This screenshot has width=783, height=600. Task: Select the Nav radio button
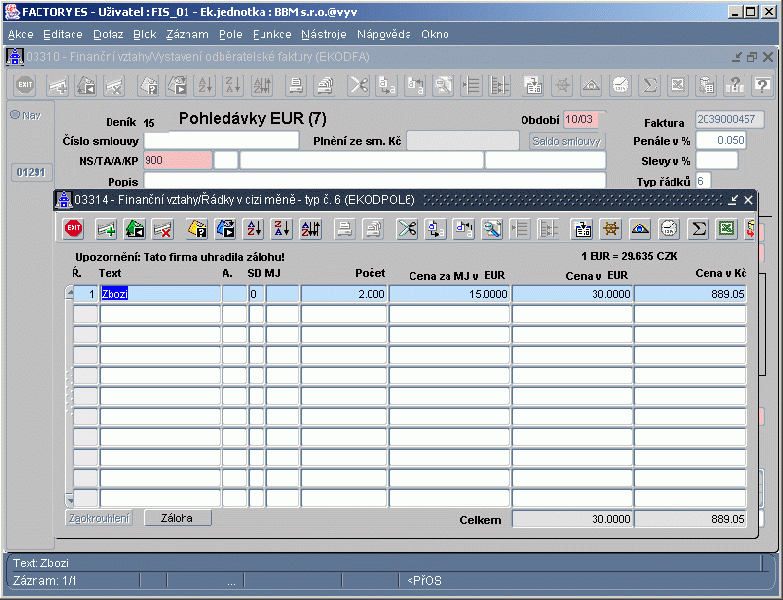point(15,115)
